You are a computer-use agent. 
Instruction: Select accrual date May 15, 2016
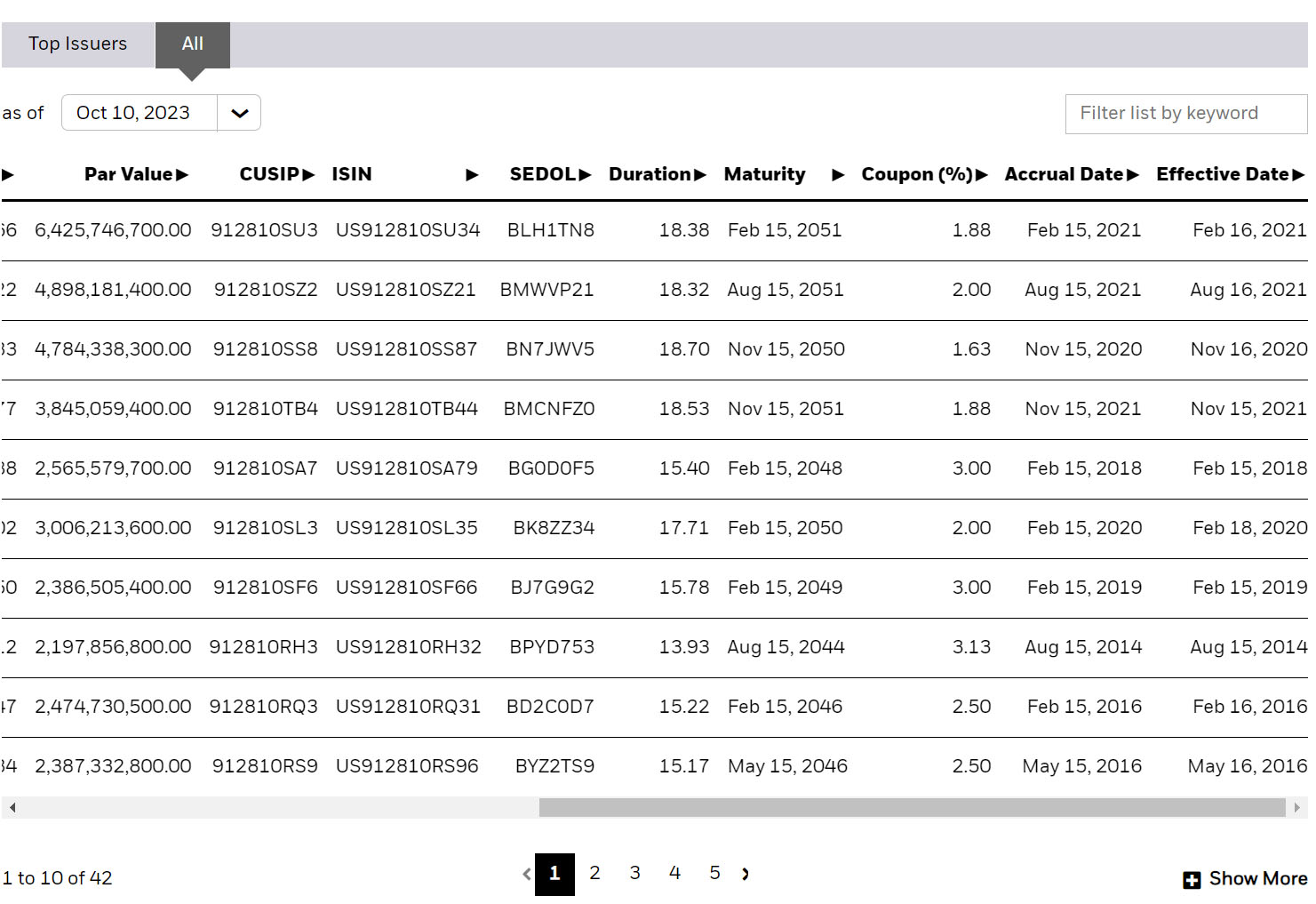pos(1081,766)
